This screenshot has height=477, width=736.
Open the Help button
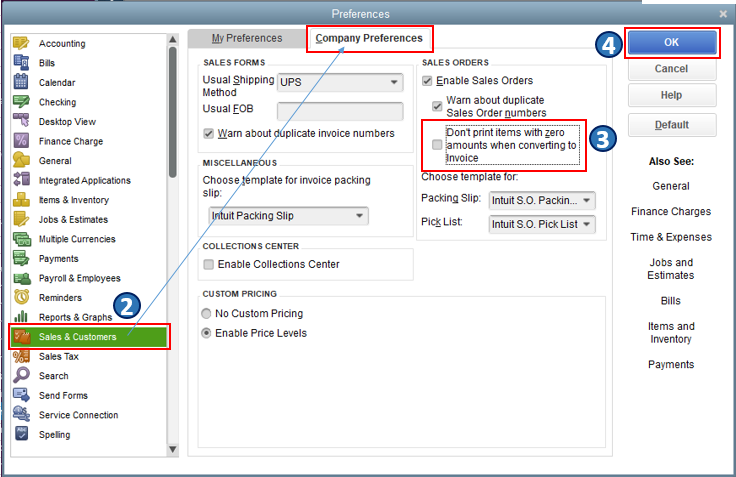672,95
